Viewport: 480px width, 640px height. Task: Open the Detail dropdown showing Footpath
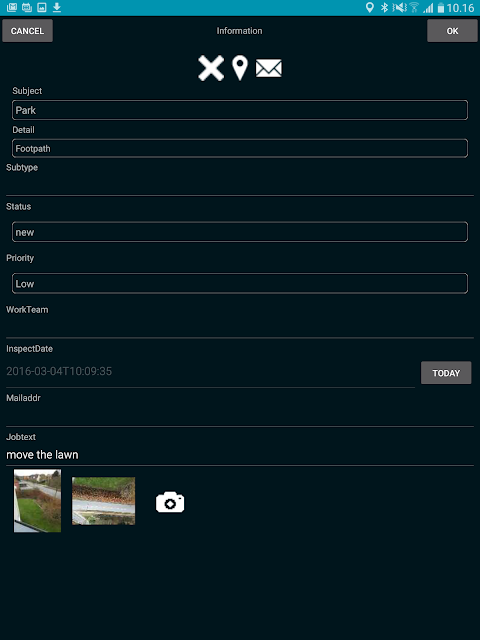point(240,148)
